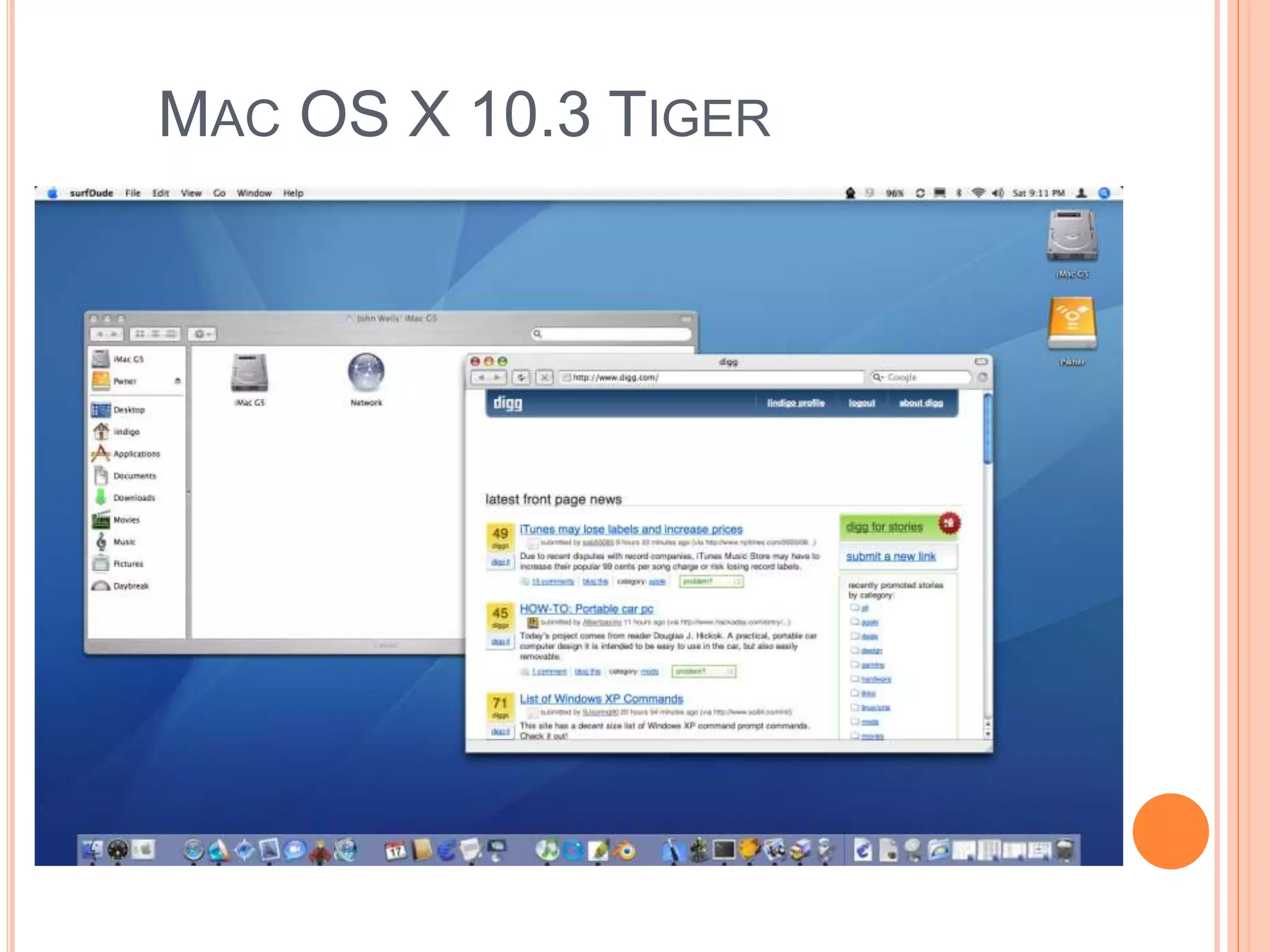Click the reload button in Safari toolbar

(522, 377)
